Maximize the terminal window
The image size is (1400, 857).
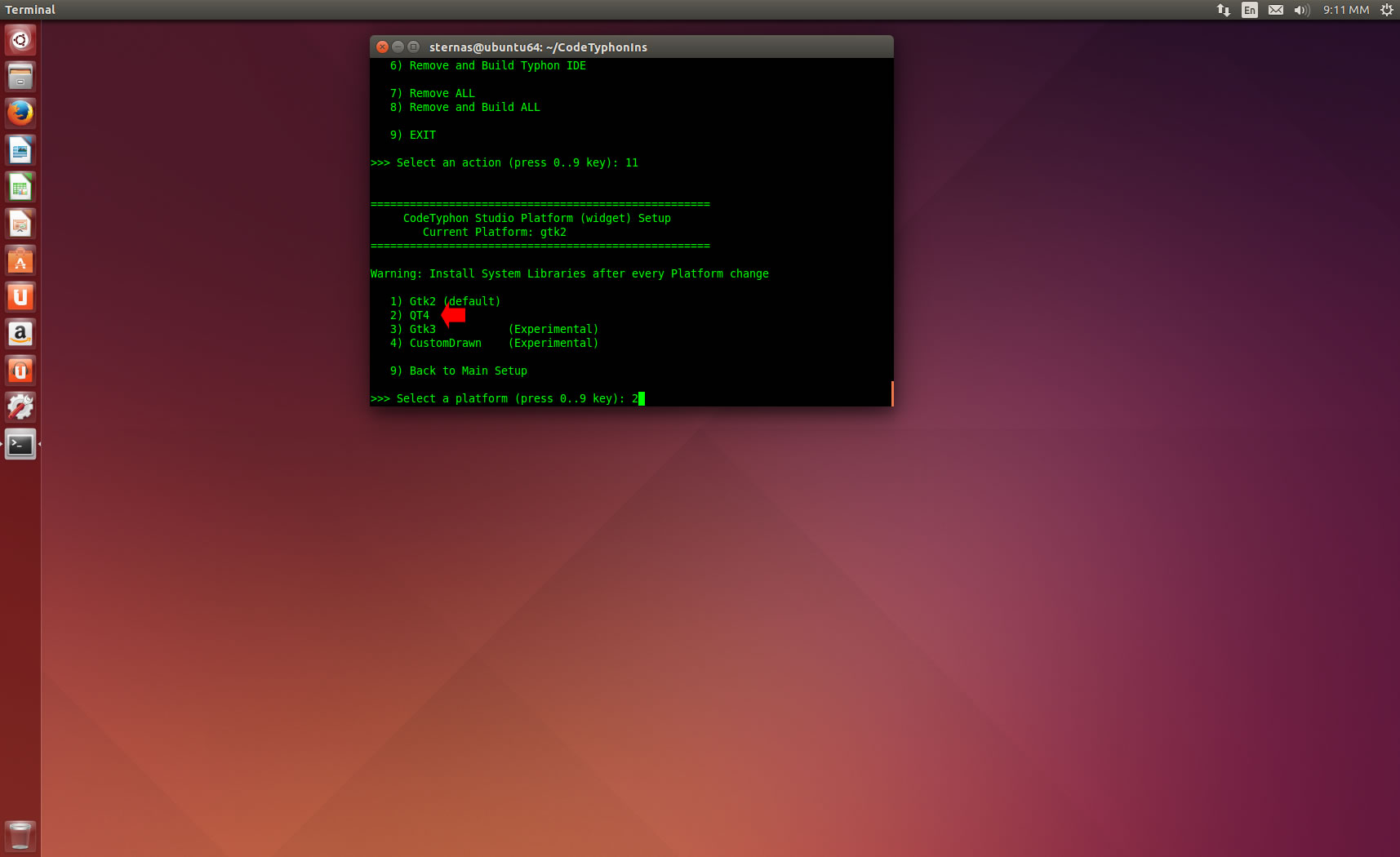point(414,47)
